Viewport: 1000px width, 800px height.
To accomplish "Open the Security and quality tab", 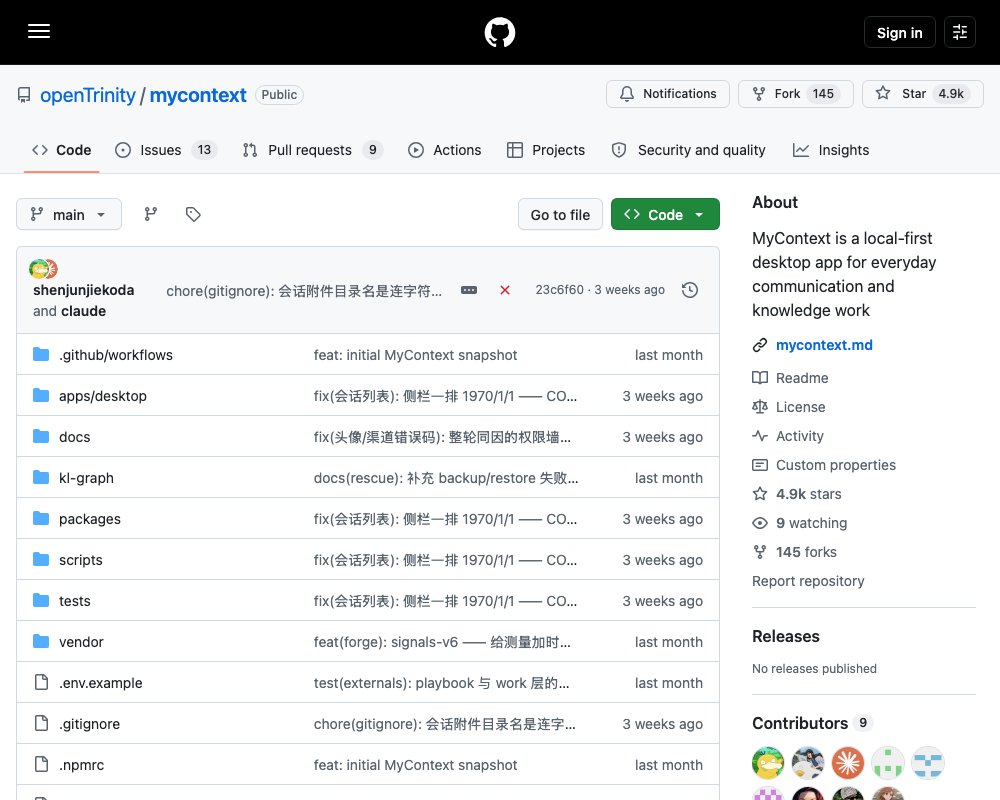I will (x=689, y=150).
